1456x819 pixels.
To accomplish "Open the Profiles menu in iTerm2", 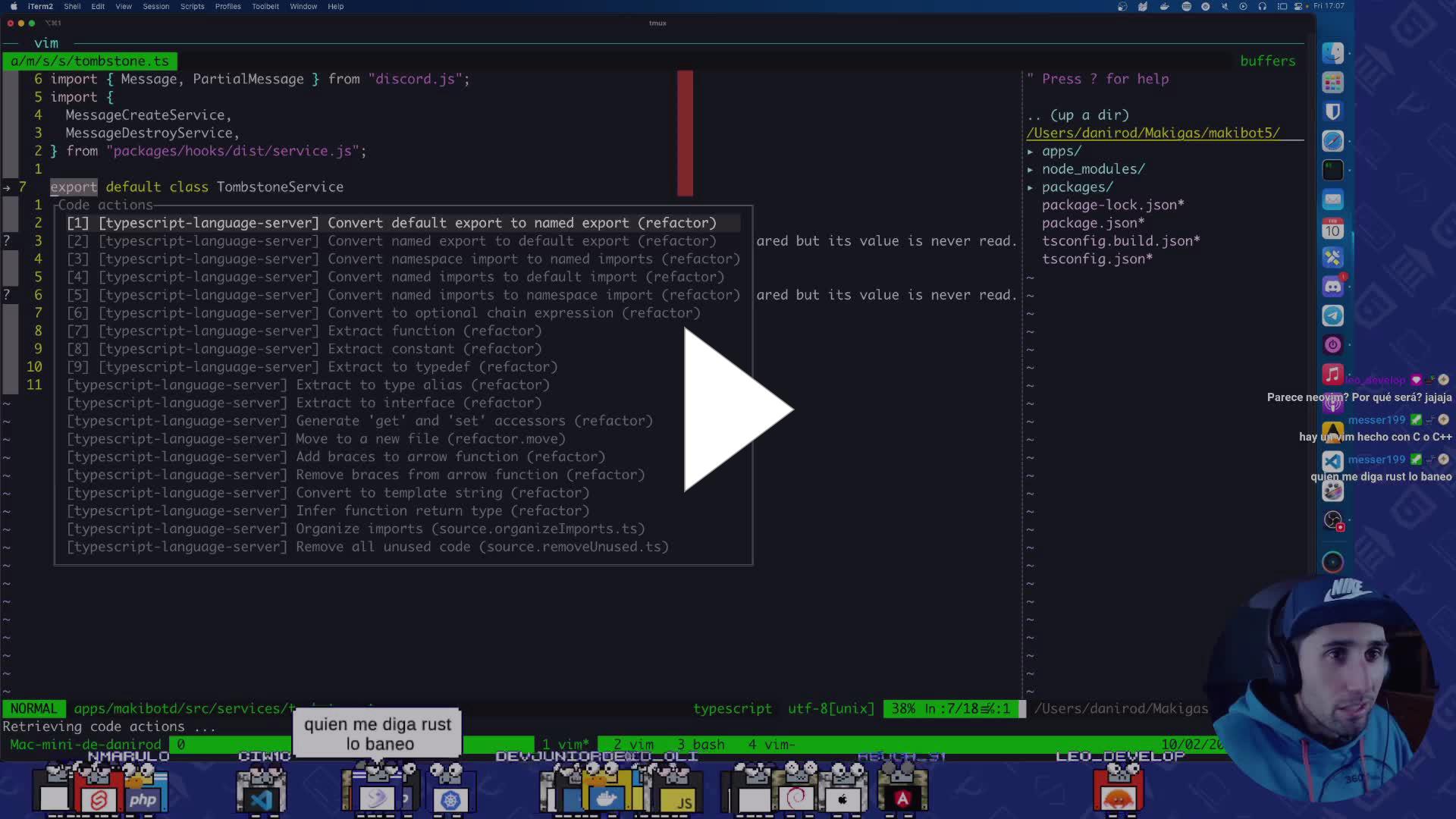I will coord(227,6).
